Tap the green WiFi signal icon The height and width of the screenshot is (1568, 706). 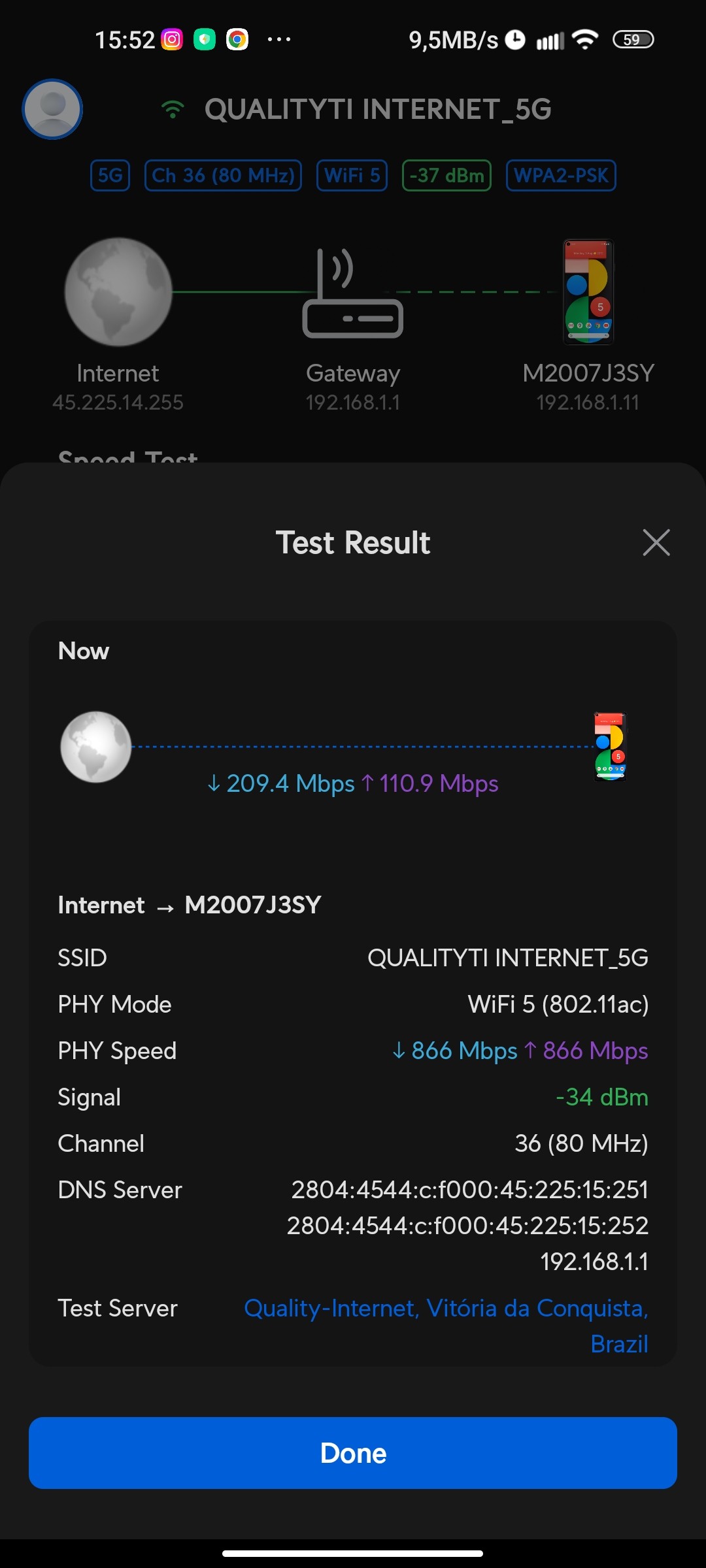[173, 109]
